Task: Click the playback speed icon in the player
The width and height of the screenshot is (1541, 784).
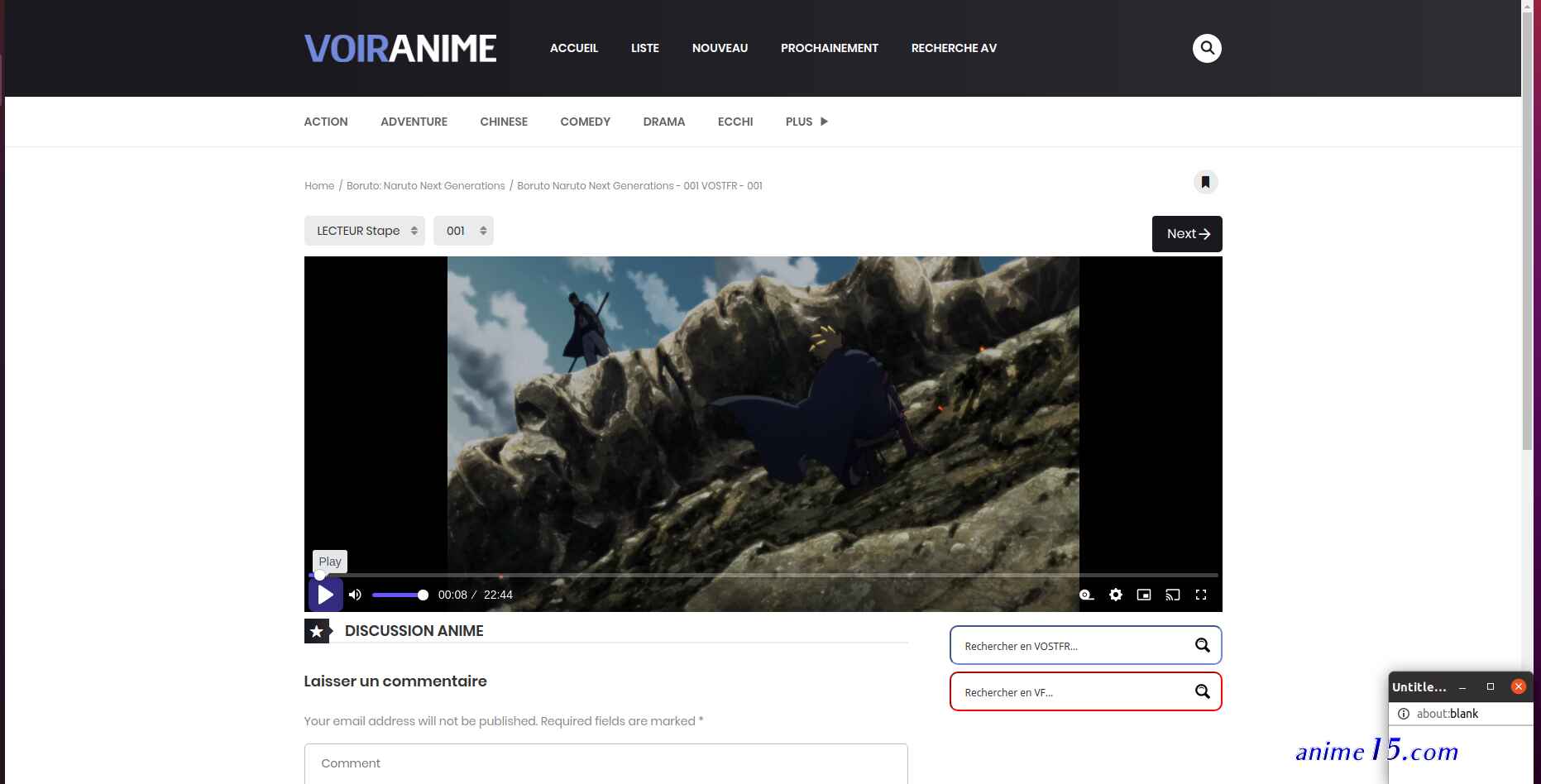Action: tap(1087, 595)
